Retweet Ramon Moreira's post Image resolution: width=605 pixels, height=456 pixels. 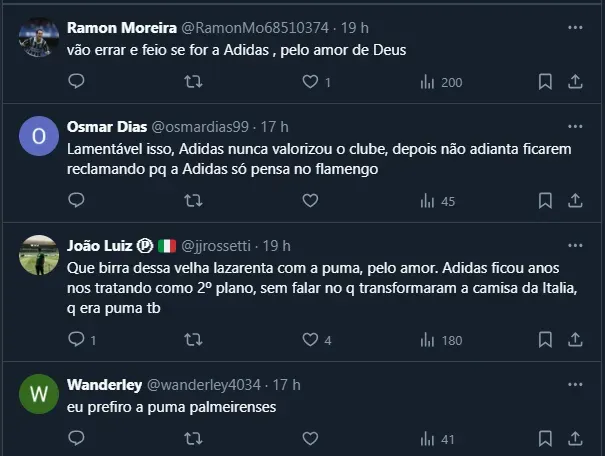click(x=194, y=82)
